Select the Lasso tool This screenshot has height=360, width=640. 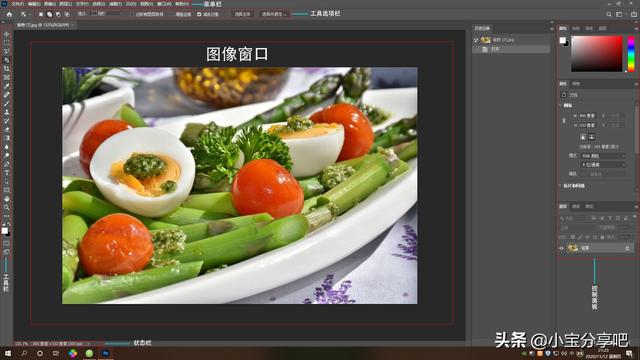point(7,51)
